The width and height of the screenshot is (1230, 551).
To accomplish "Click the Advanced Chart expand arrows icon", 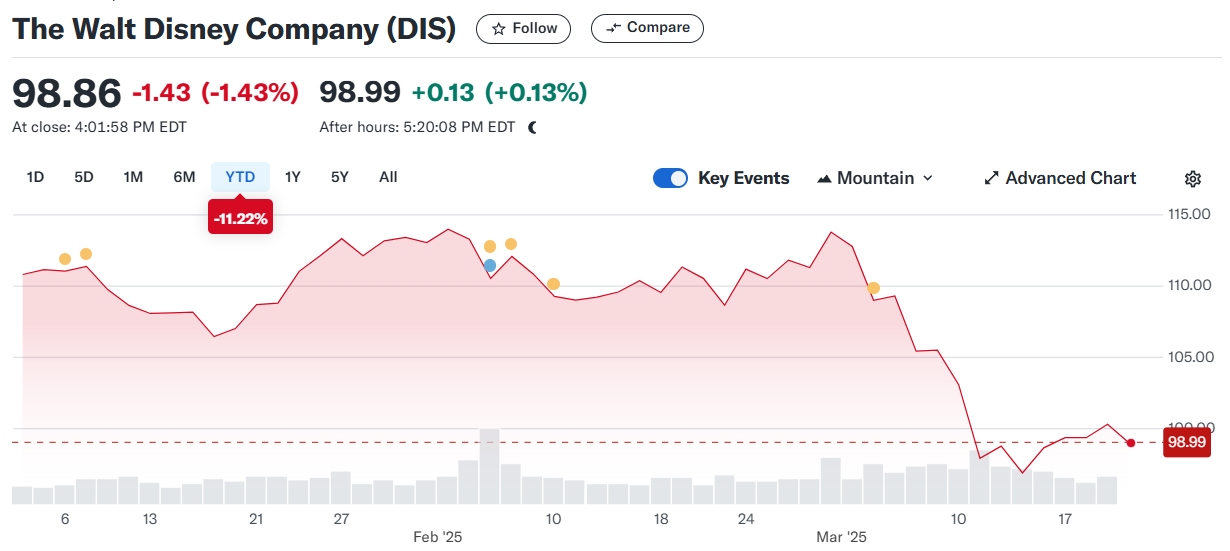I will click(x=992, y=178).
